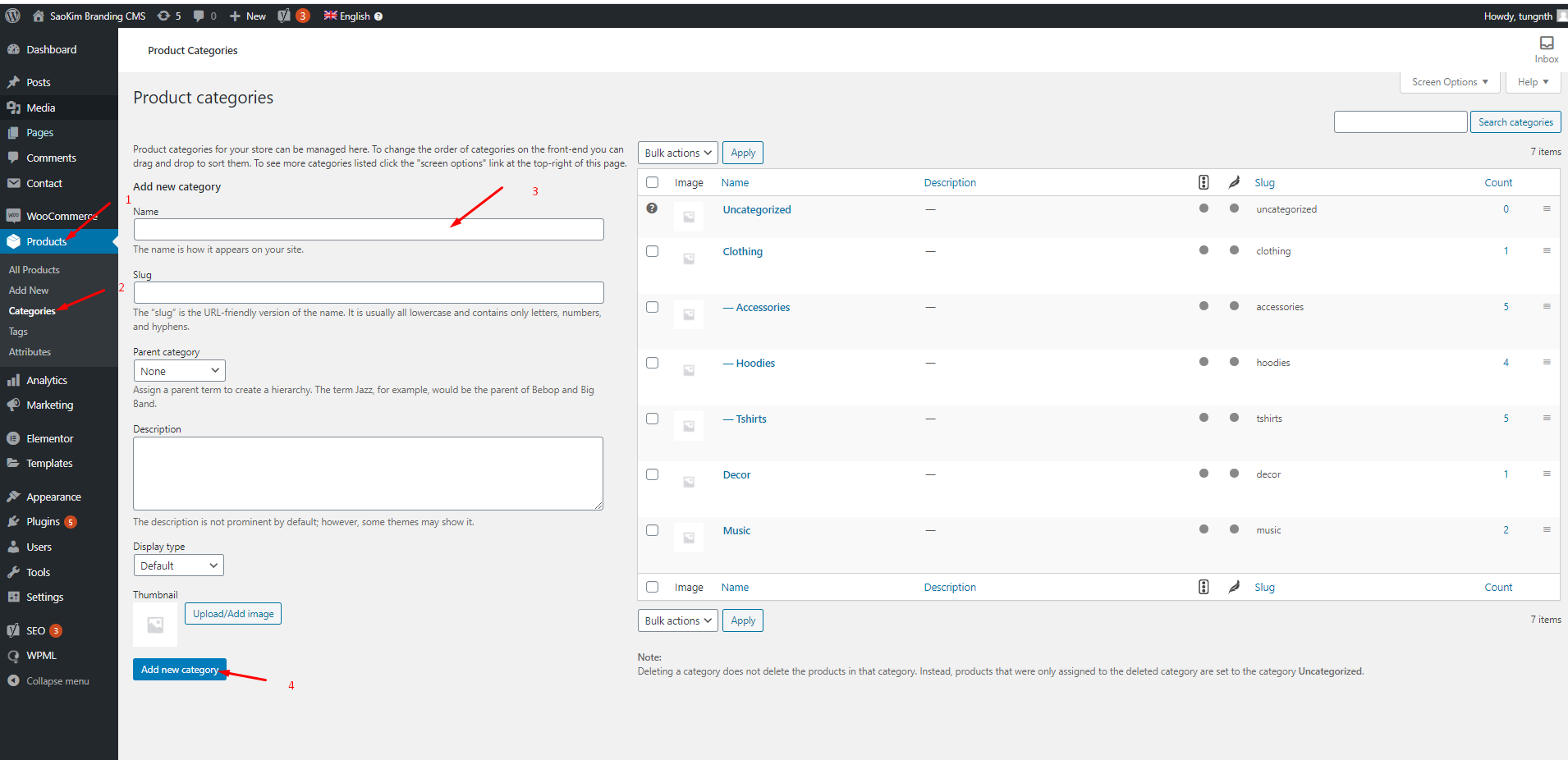The image size is (1568, 760).
Task: Open the top Bulk actions dropdown
Action: tap(677, 153)
